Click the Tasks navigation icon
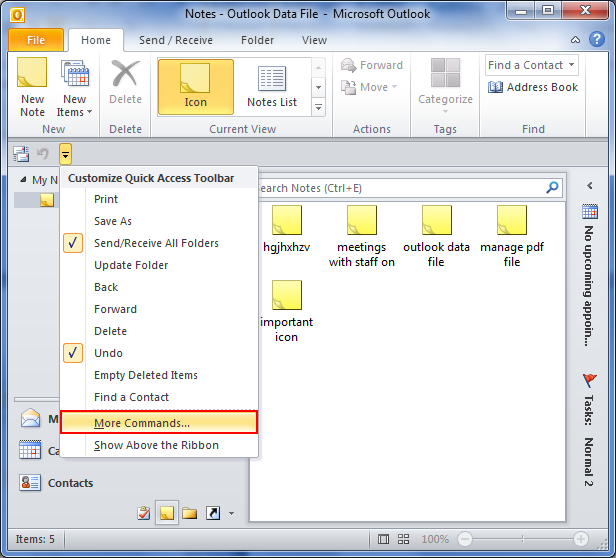The image size is (616, 558). (144, 513)
